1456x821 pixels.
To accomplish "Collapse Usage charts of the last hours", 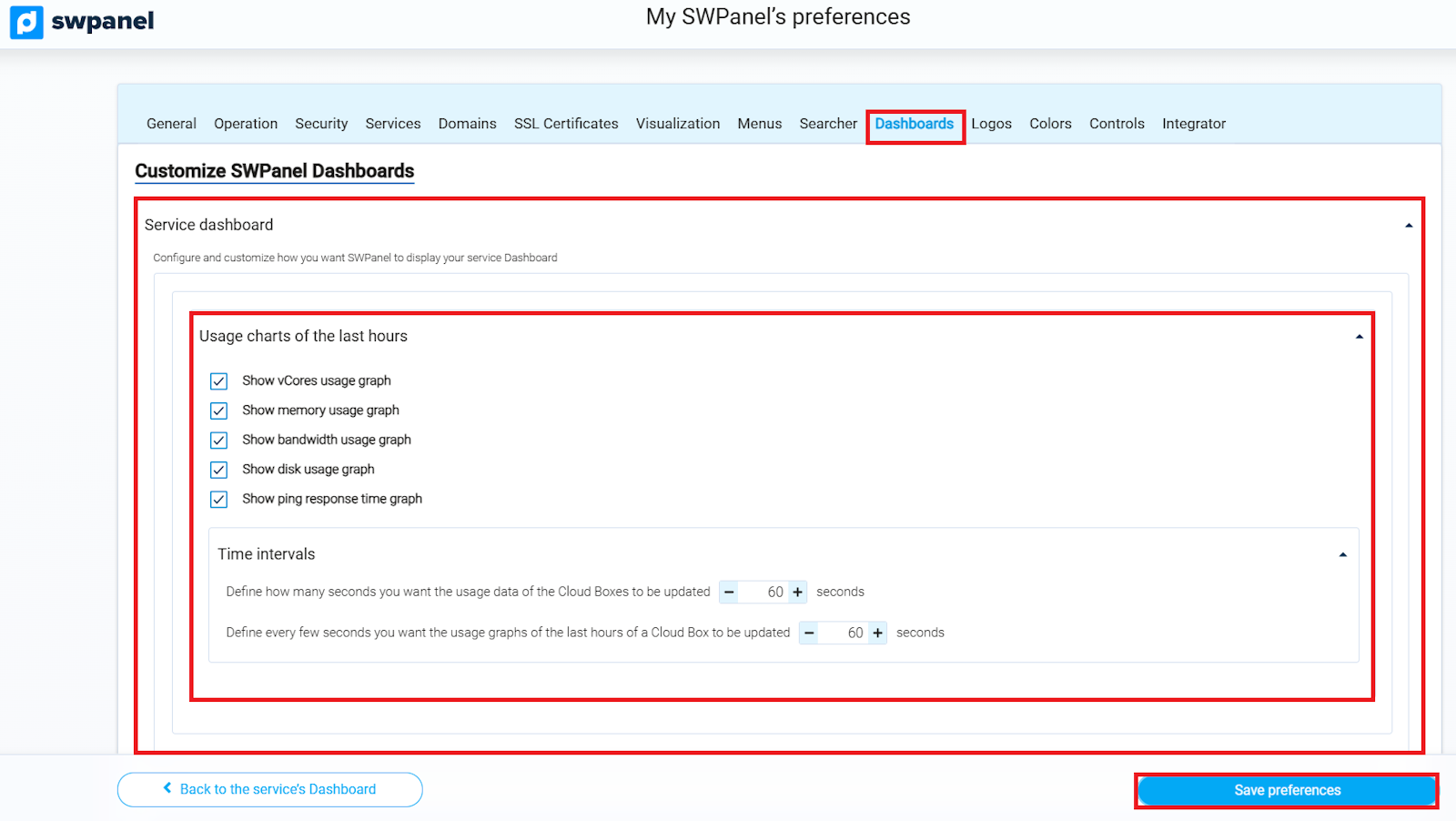I will pos(1360,337).
